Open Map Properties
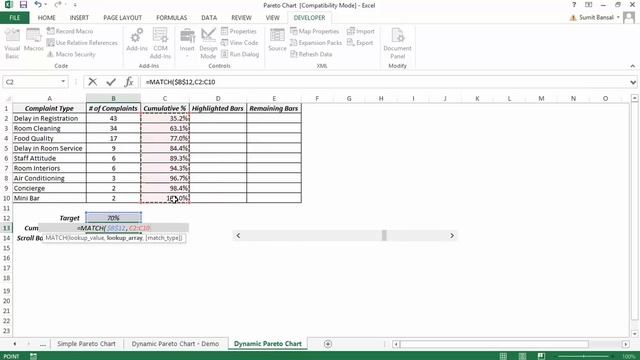 [315, 31]
